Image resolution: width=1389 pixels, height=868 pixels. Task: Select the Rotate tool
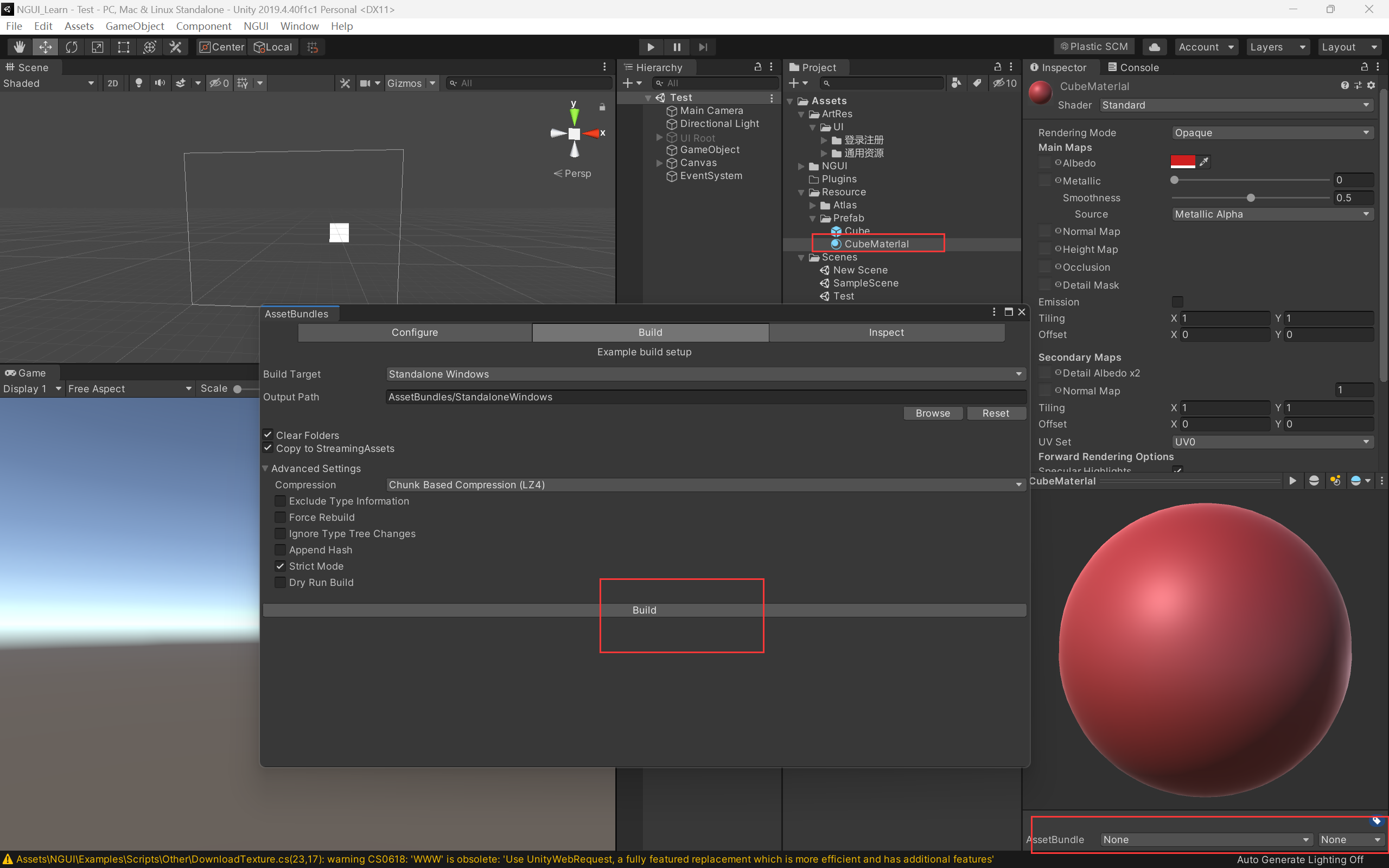[x=71, y=47]
